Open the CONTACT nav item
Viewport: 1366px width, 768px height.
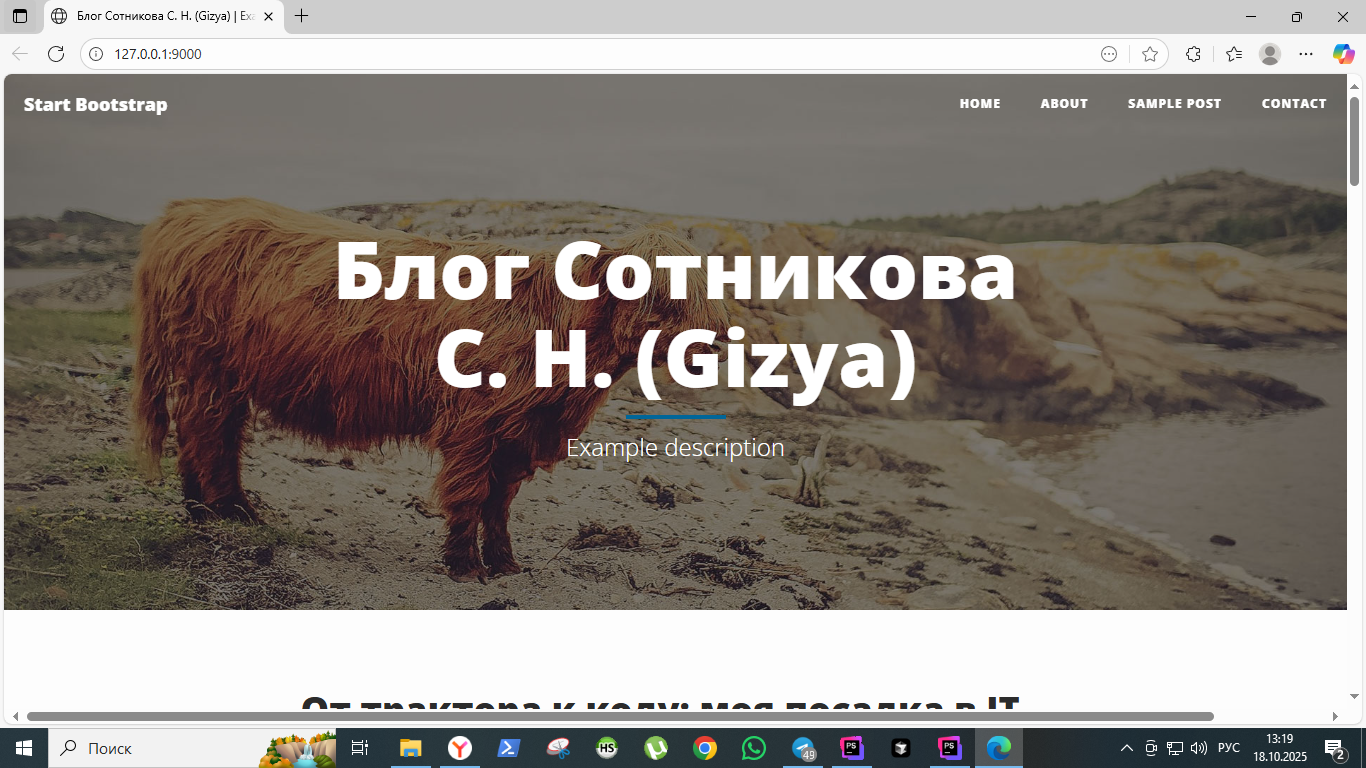1294,104
